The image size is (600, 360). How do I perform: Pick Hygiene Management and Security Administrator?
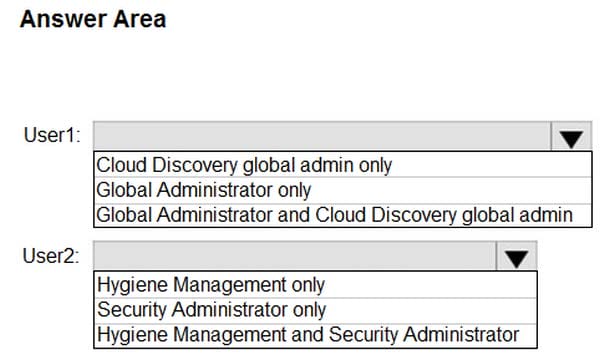click(x=316, y=335)
